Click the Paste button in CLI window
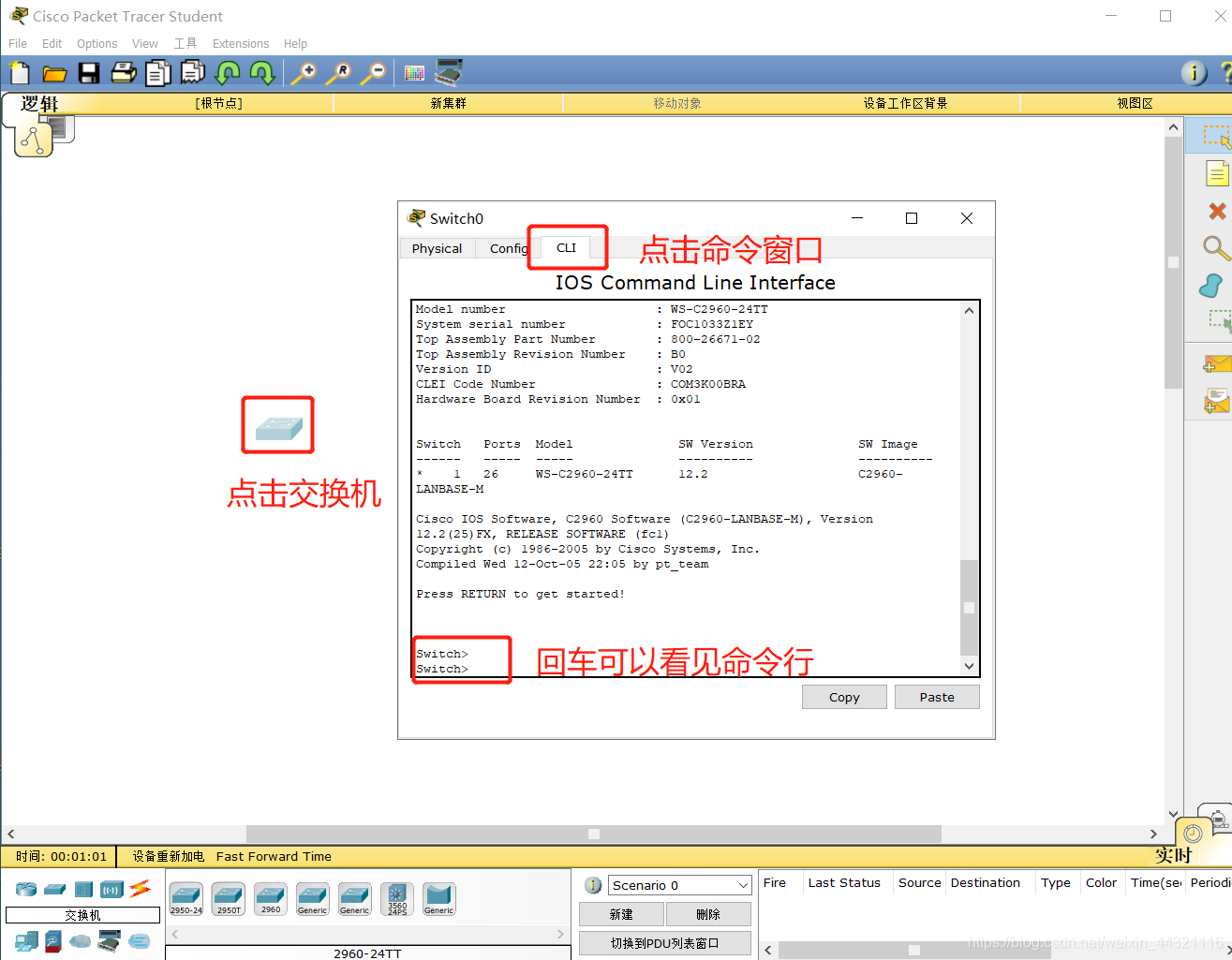1232x960 pixels. (937, 697)
